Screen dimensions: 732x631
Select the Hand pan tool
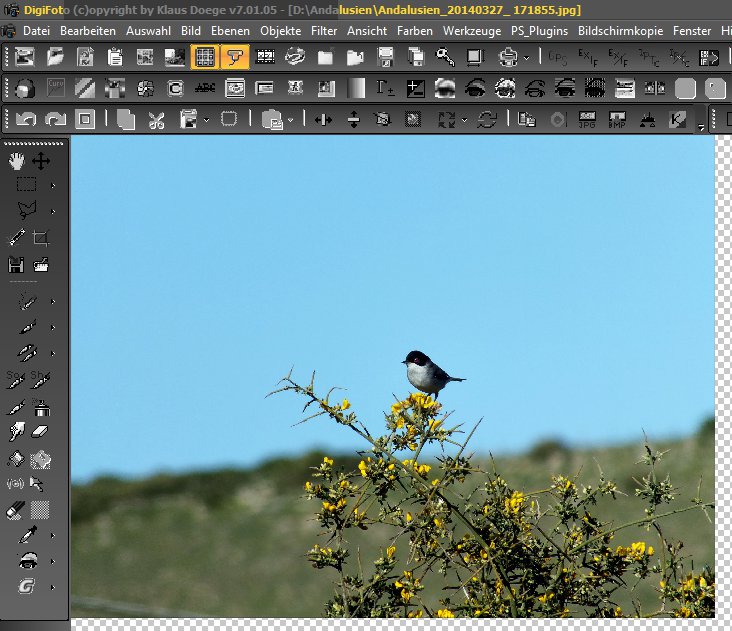(x=17, y=160)
